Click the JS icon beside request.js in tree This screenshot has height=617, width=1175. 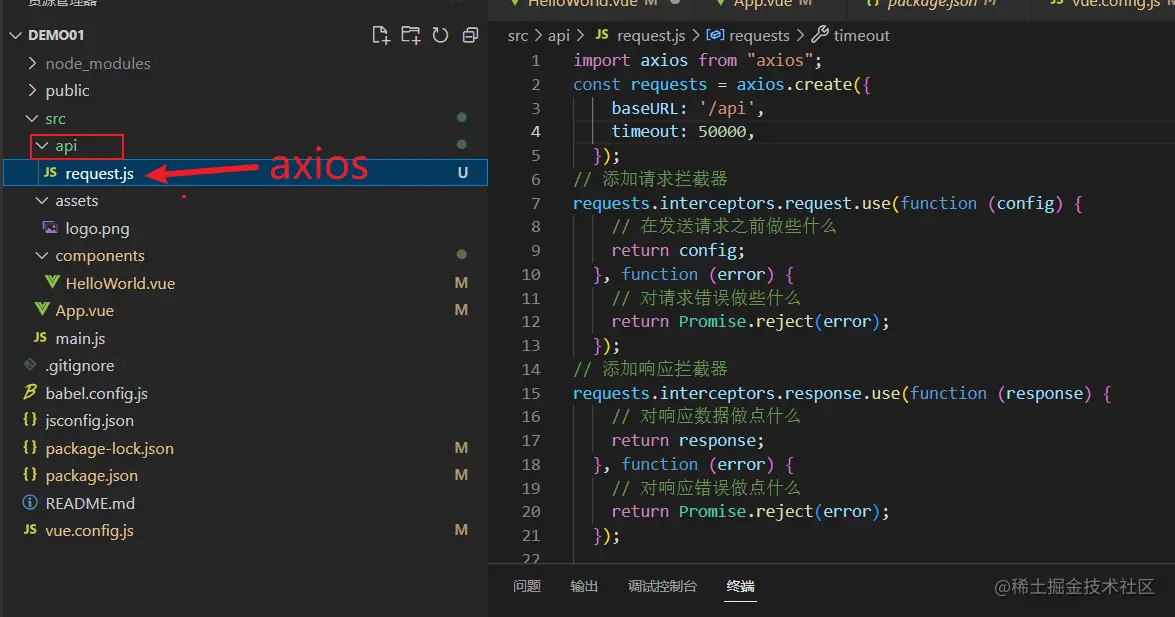[x=51, y=172]
